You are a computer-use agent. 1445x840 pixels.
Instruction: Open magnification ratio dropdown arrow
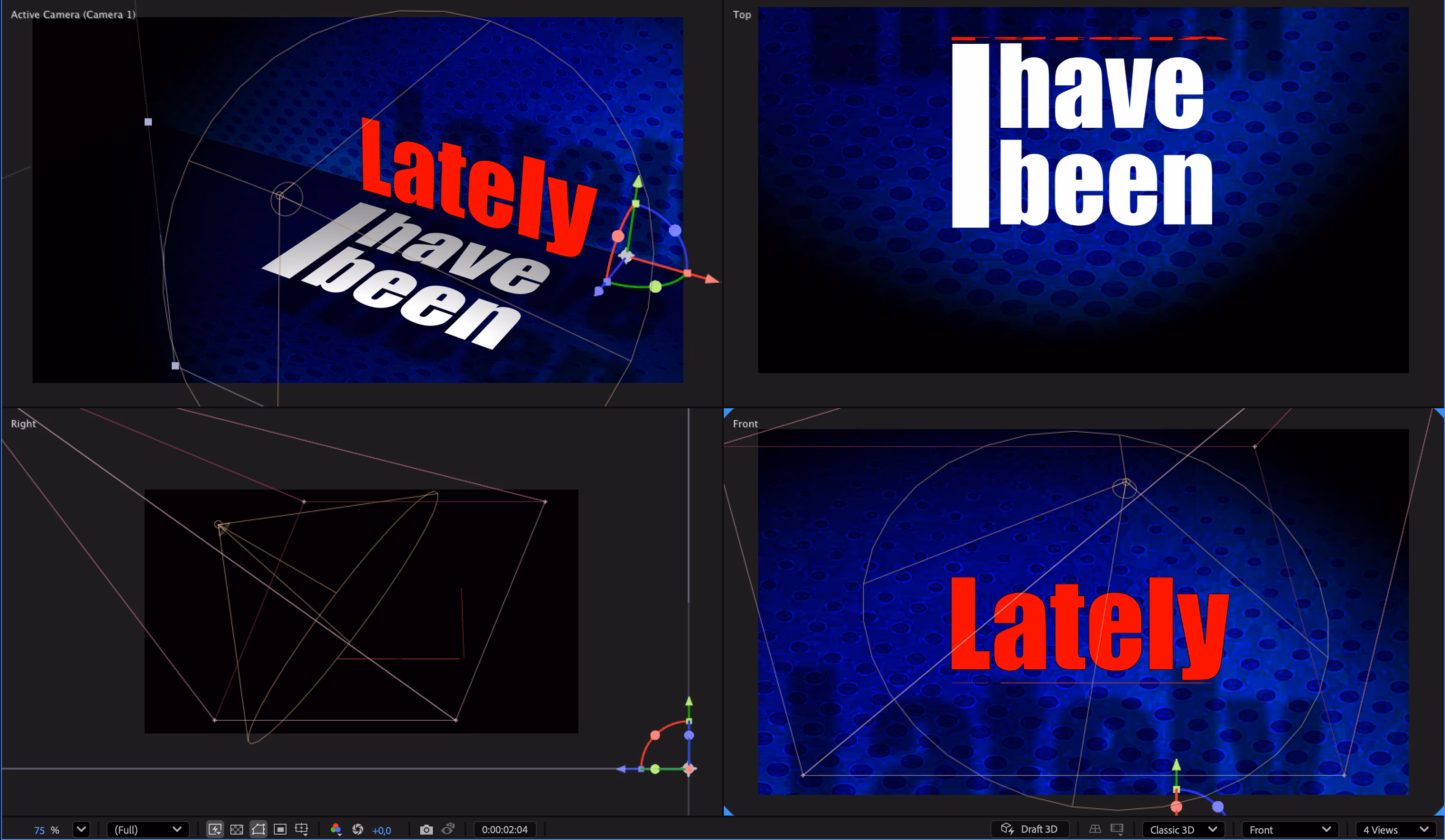[81, 829]
